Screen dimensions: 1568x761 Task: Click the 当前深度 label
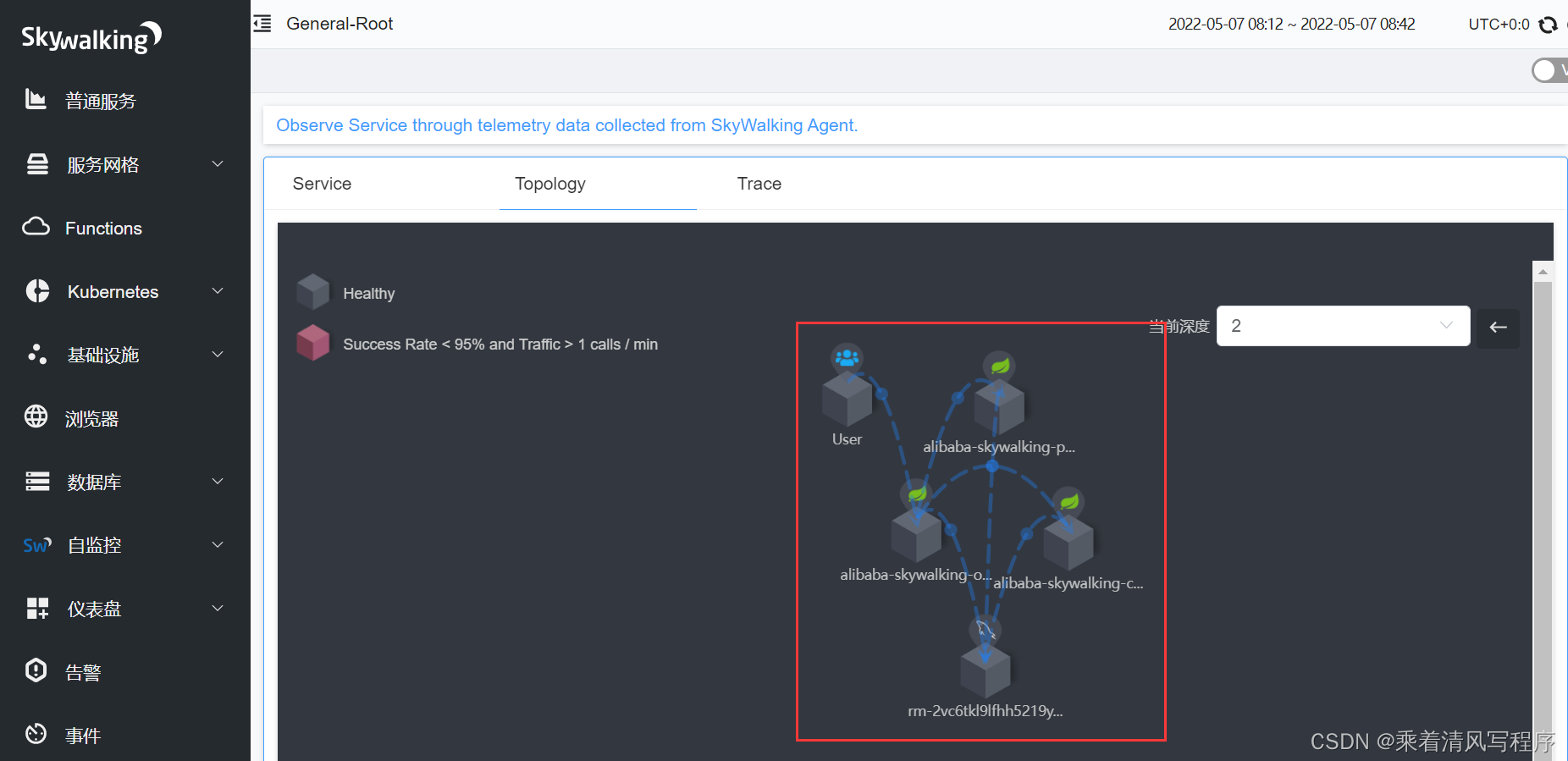[x=1179, y=327]
